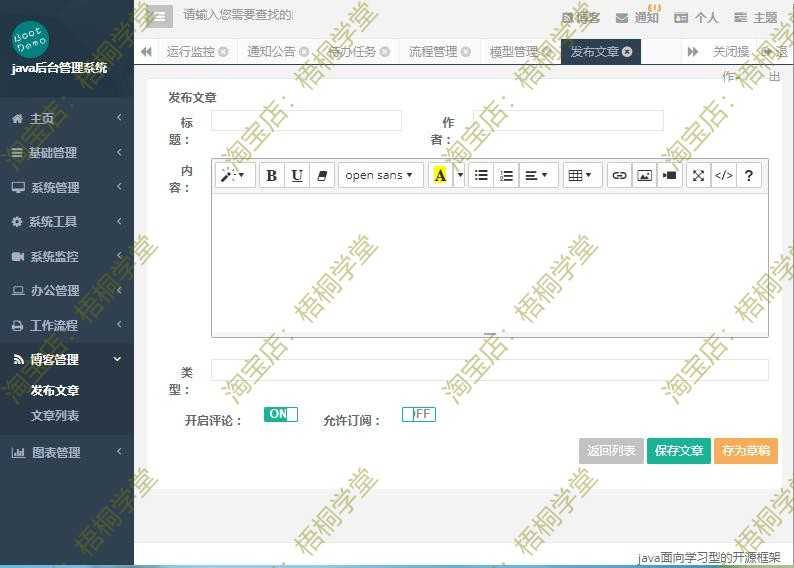The height and width of the screenshot is (568, 794).
Task: Click the search input 请输入您需要查找的
Action: (238, 15)
